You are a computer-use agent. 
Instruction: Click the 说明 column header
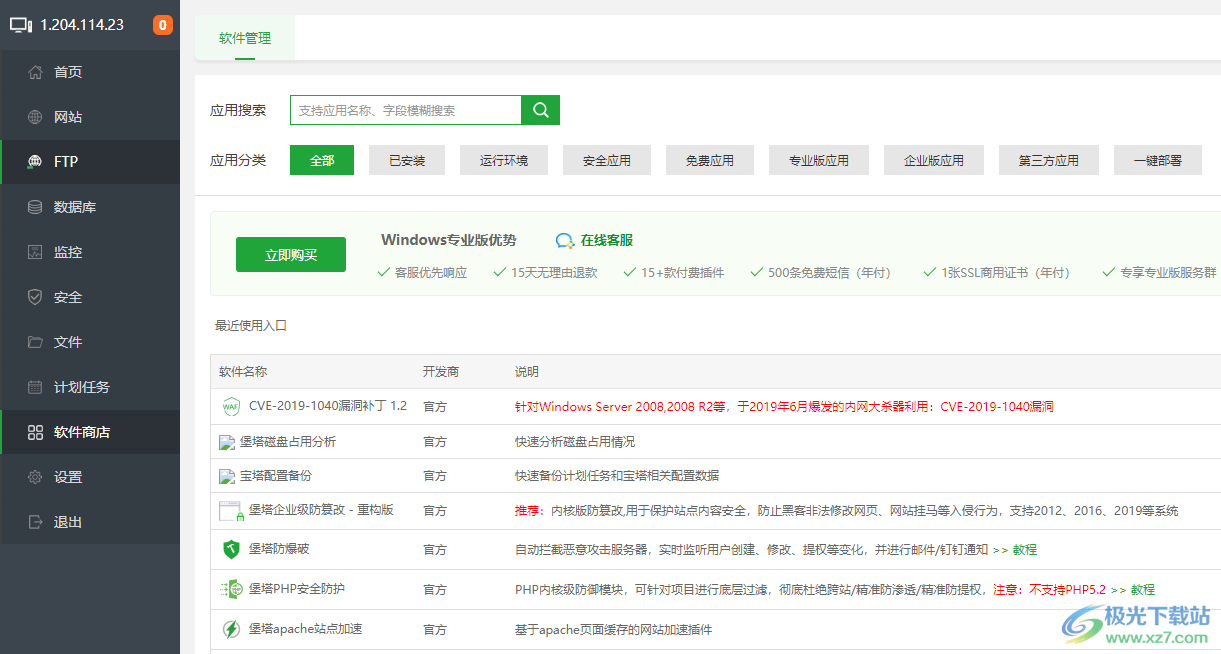pos(527,371)
